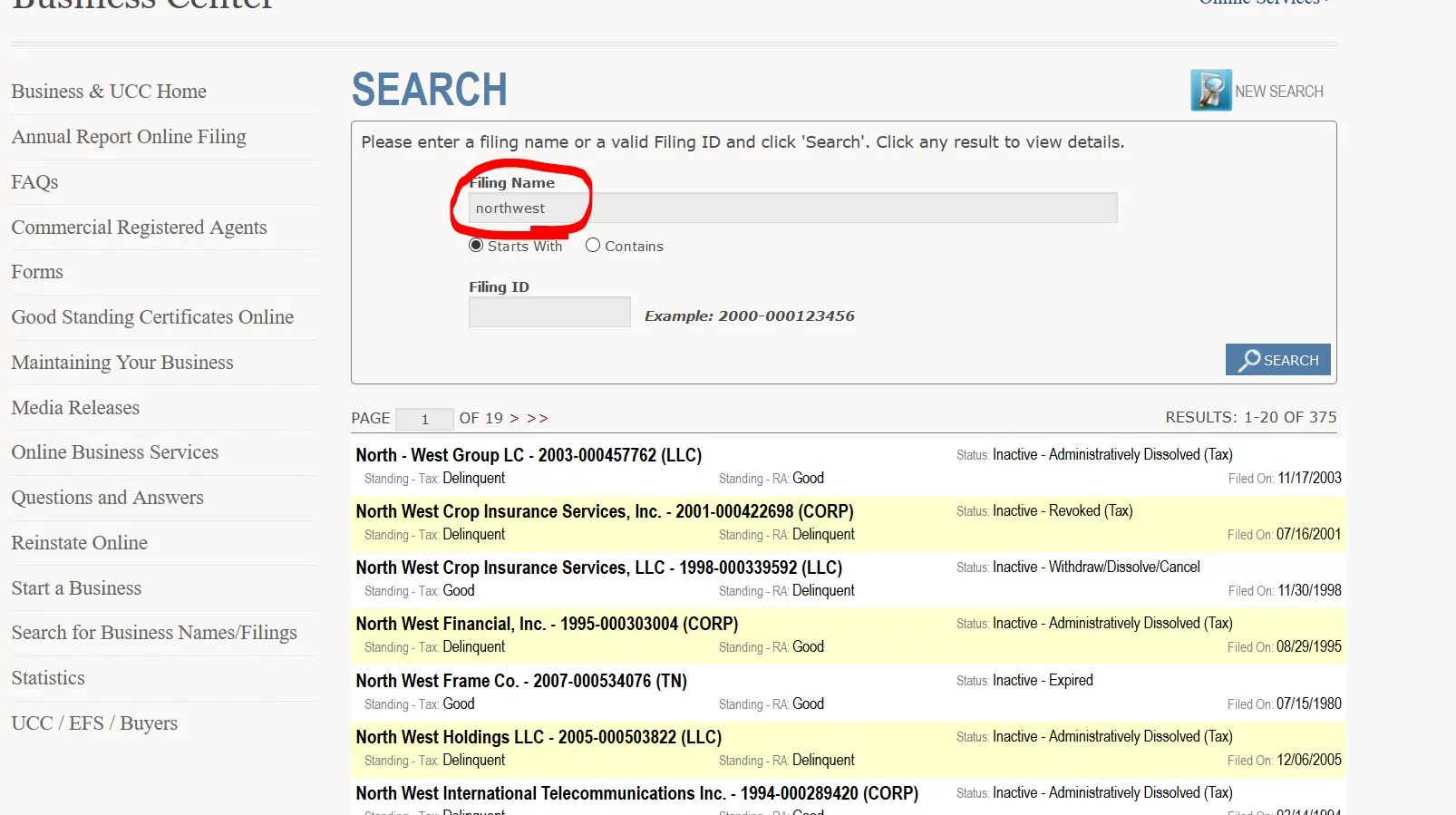Image resolution: width=1456 pixels, height=815 pixels.
Task: Open Search for Business Names/Filings
Action: click(x=154, y=633)
